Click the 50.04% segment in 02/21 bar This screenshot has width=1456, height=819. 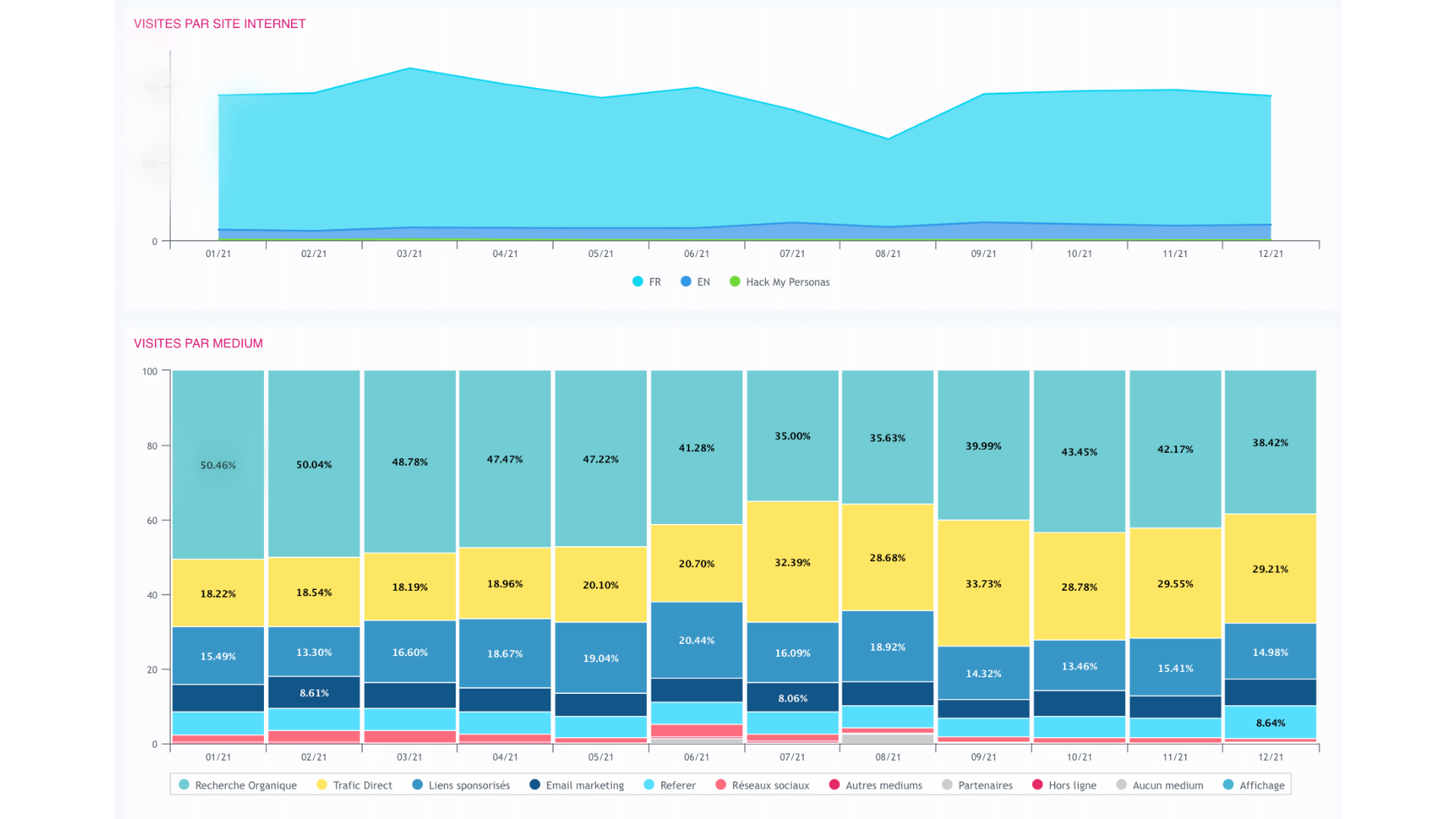314,464
